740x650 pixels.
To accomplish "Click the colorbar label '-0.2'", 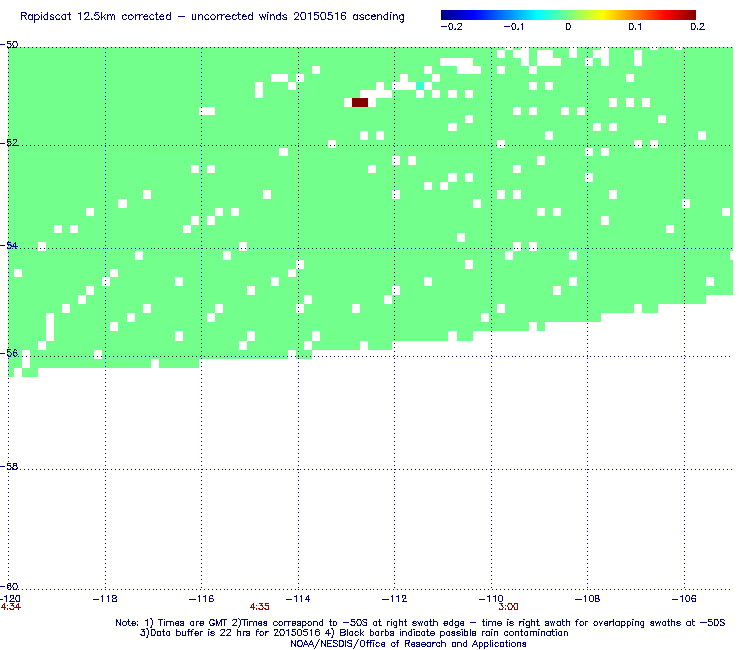I will (452, 27).
